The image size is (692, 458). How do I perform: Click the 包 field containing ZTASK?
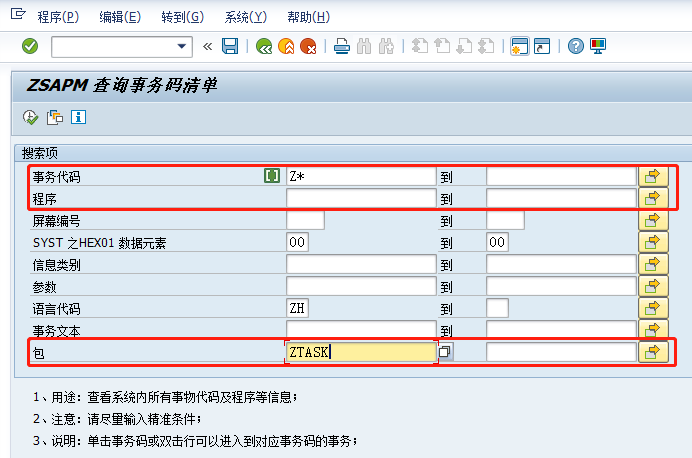[361, 352]
